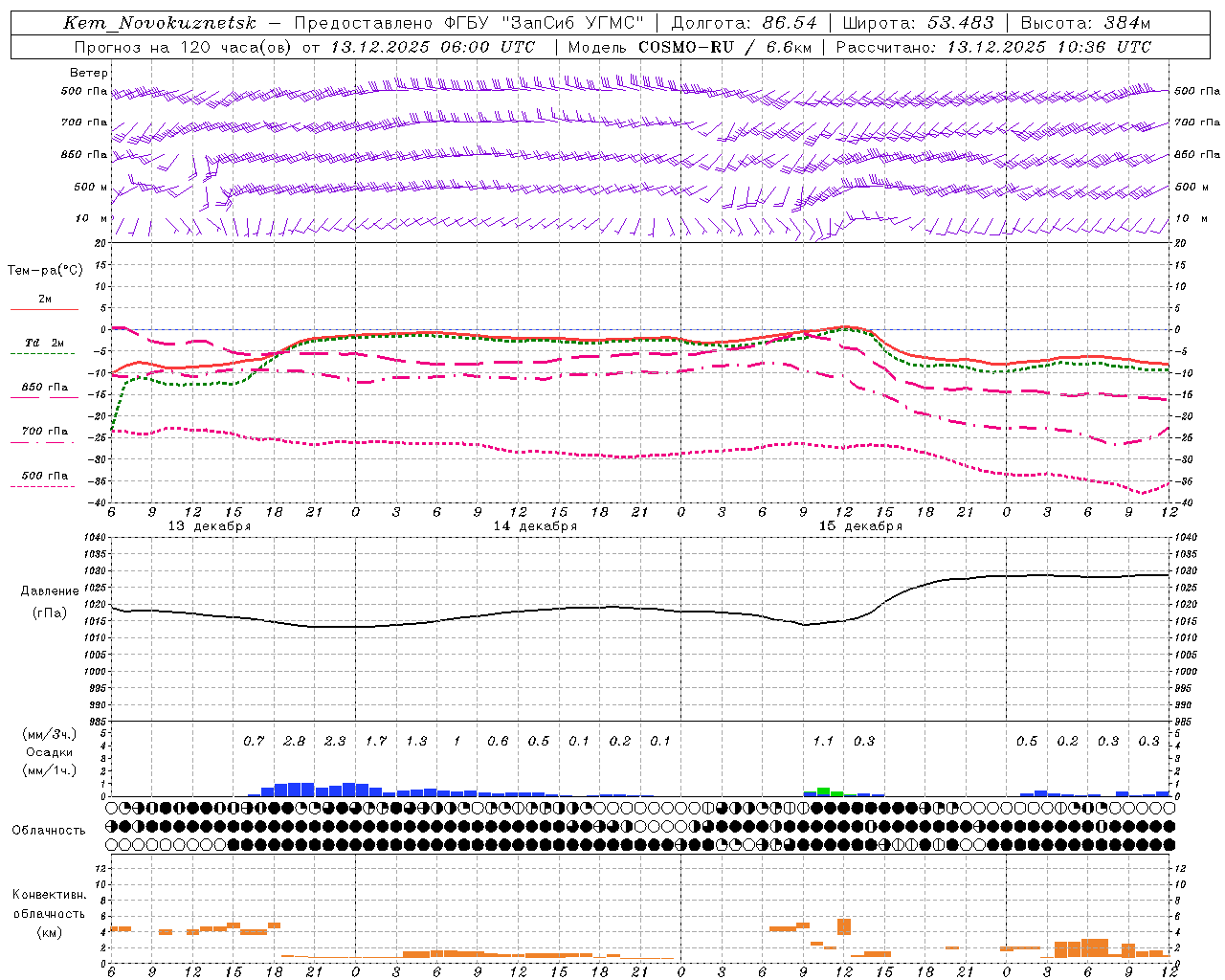Image resolution: width=1225 pixels, height=980 pixels.
Task: Click the 14 декабря date label
Action: coord(535,526)
